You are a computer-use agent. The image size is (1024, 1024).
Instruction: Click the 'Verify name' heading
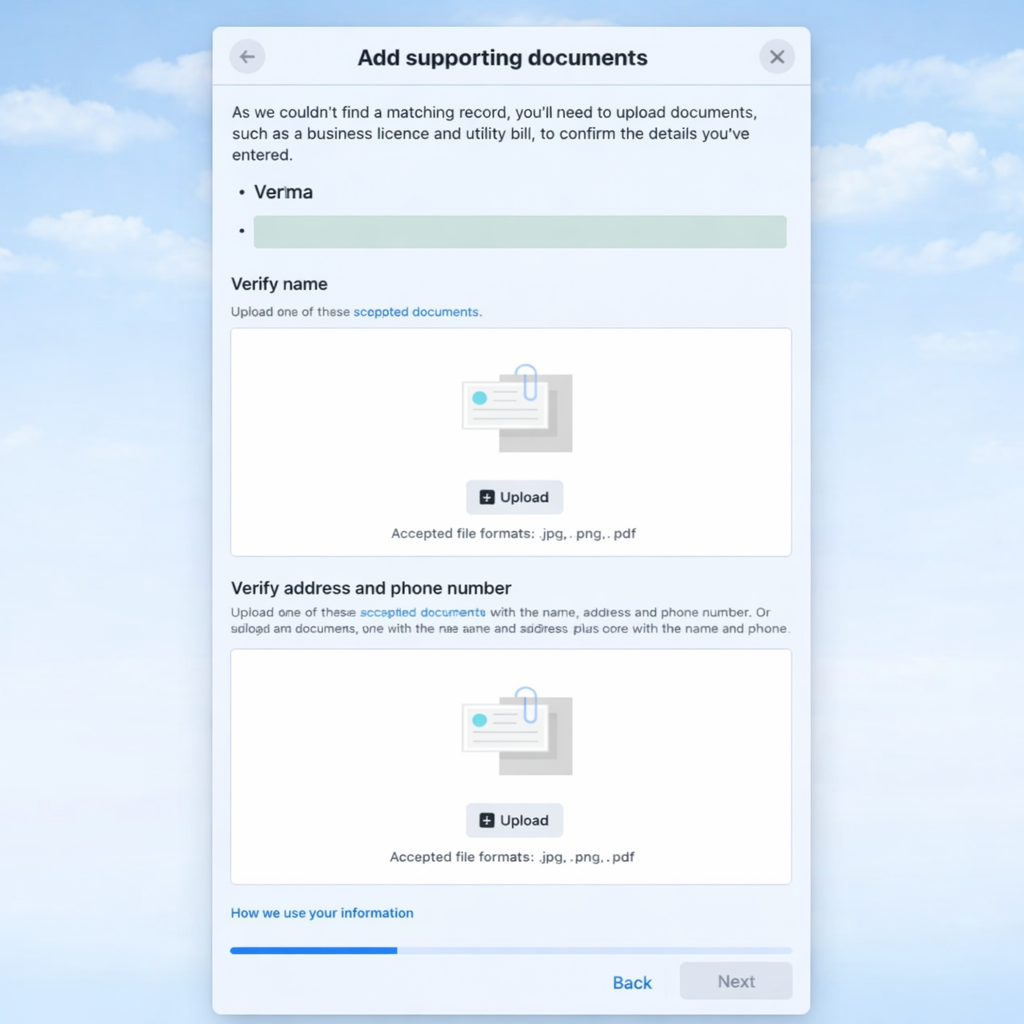(x=279, y=284)
